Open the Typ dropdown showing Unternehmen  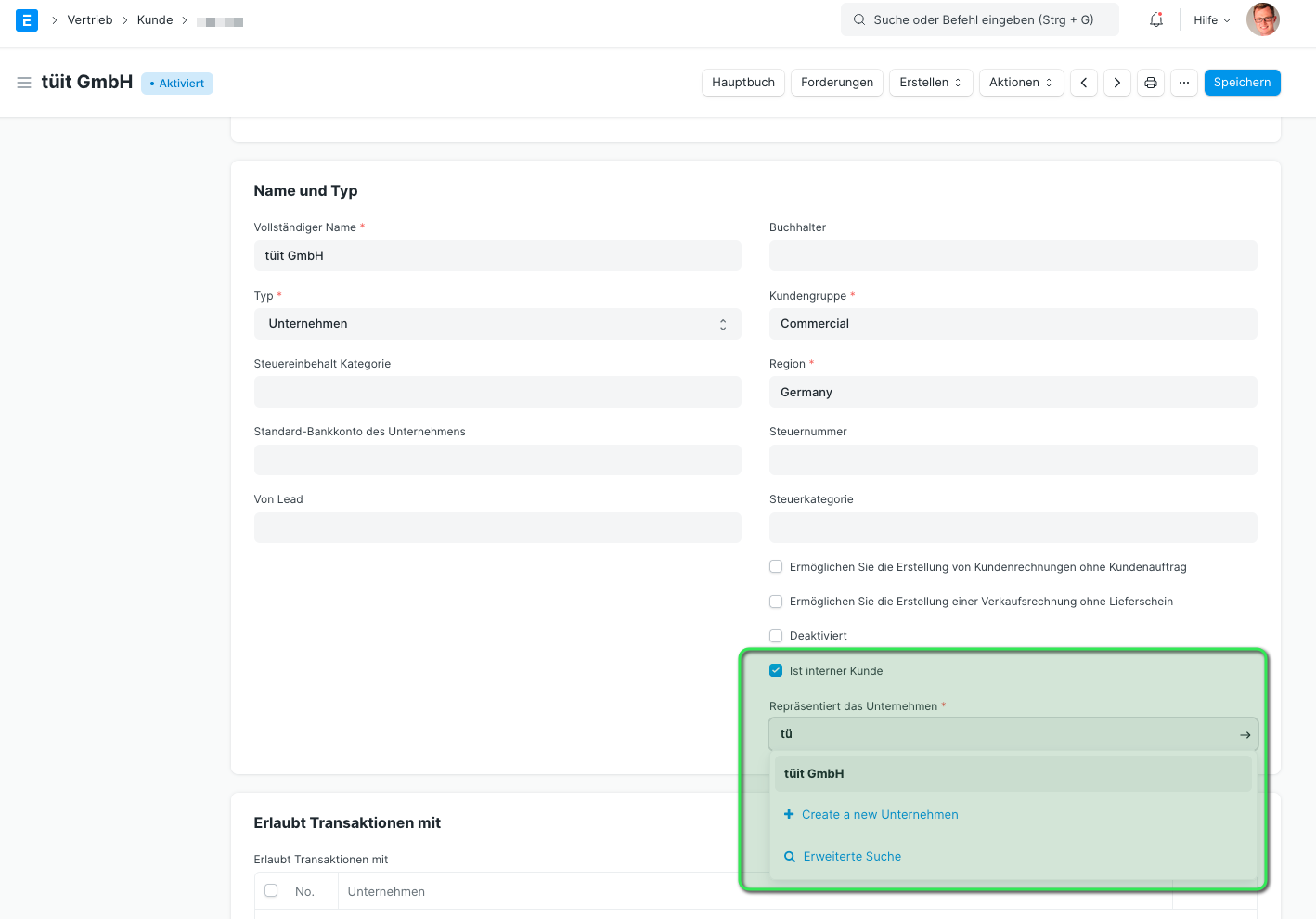coord(497,324)
